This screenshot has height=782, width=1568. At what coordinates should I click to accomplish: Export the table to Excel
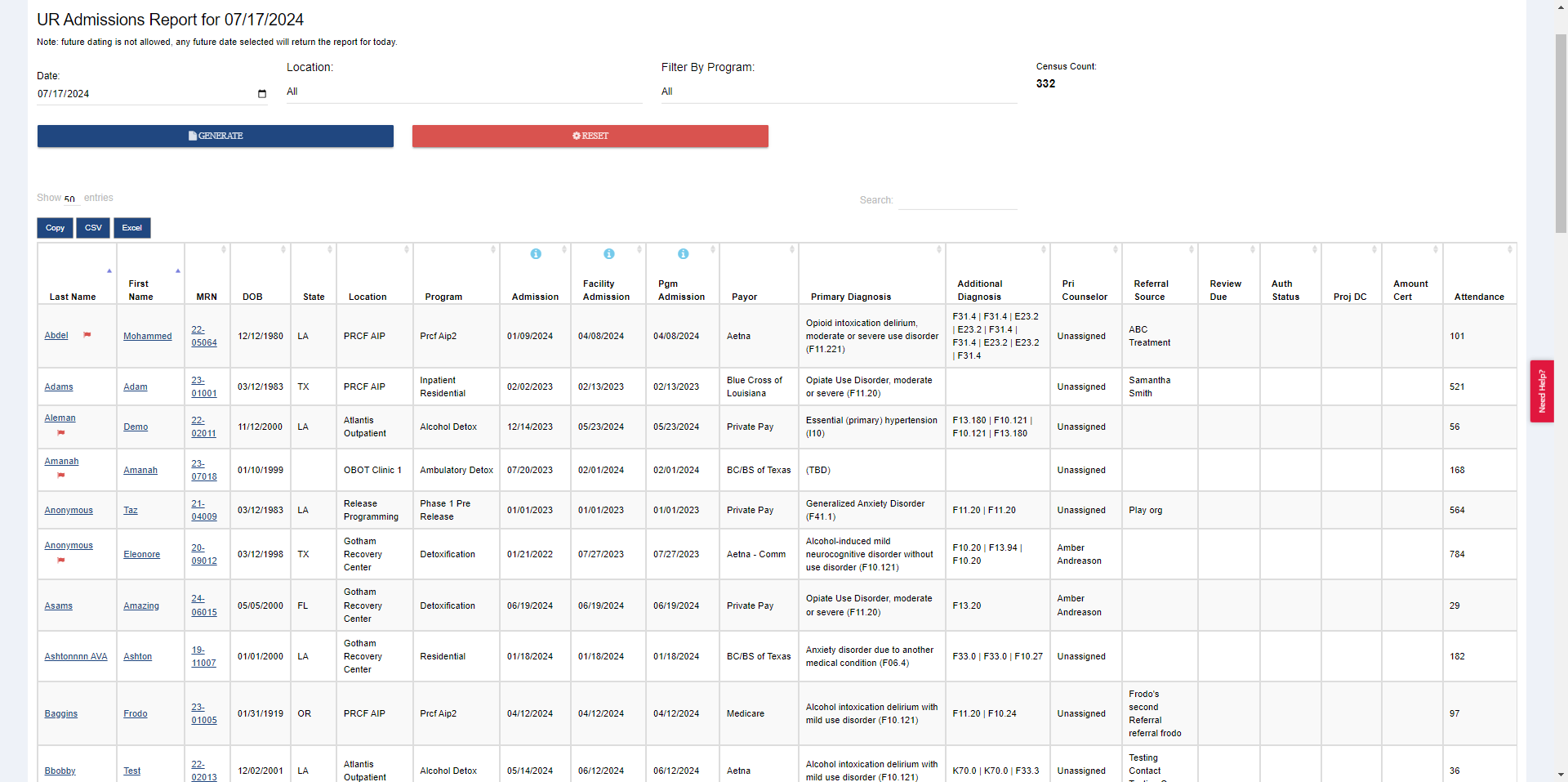tap(131, 228)
